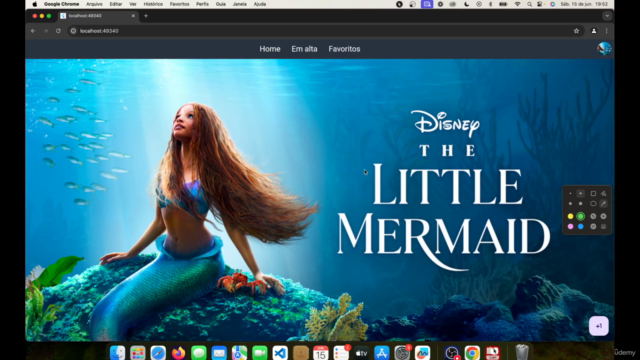This screenshot has width=640, height=360.
Task: Open the Histórico menu
Action: 153,4
